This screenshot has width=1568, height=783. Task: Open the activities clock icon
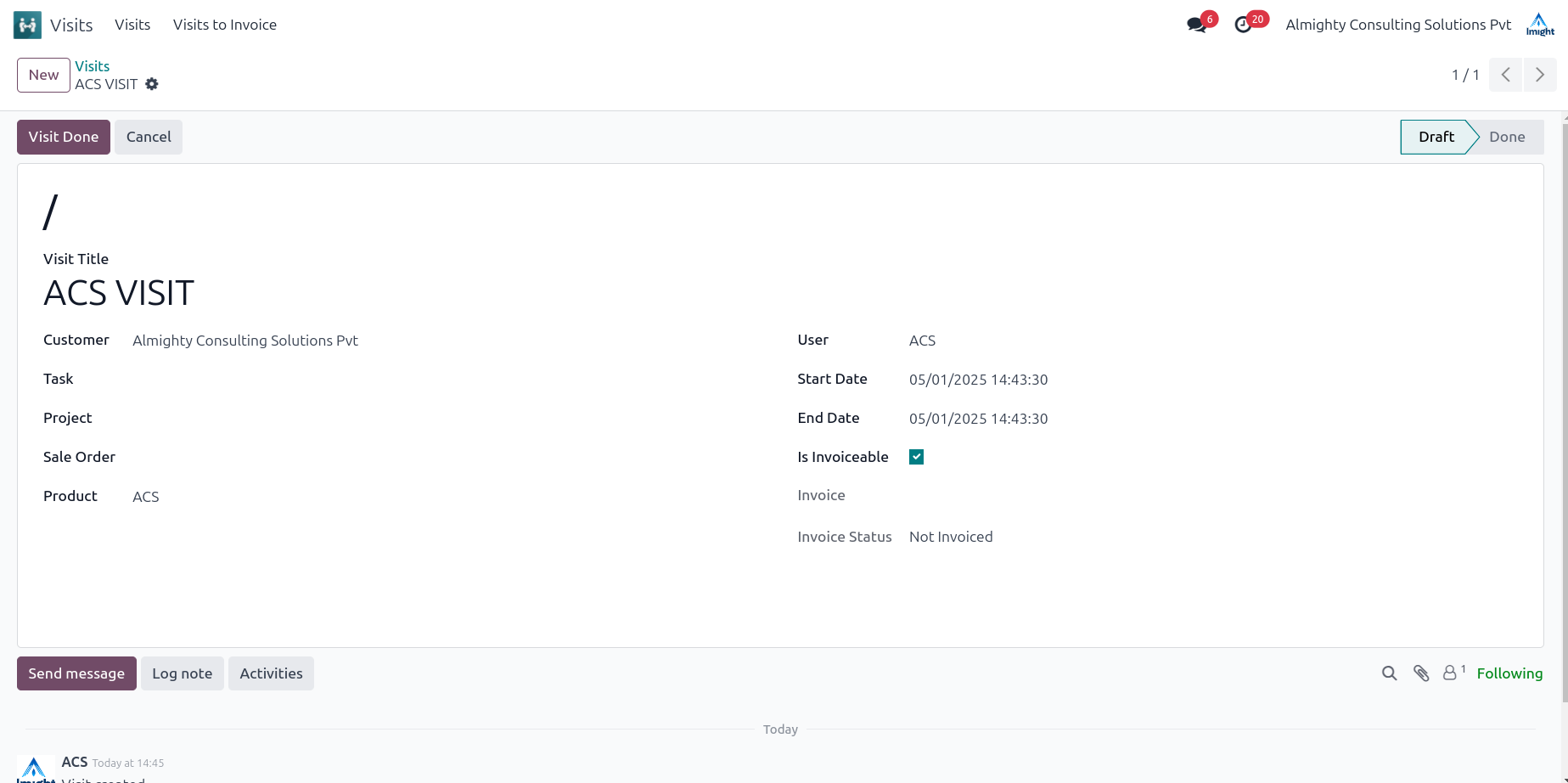(1243, 25)
